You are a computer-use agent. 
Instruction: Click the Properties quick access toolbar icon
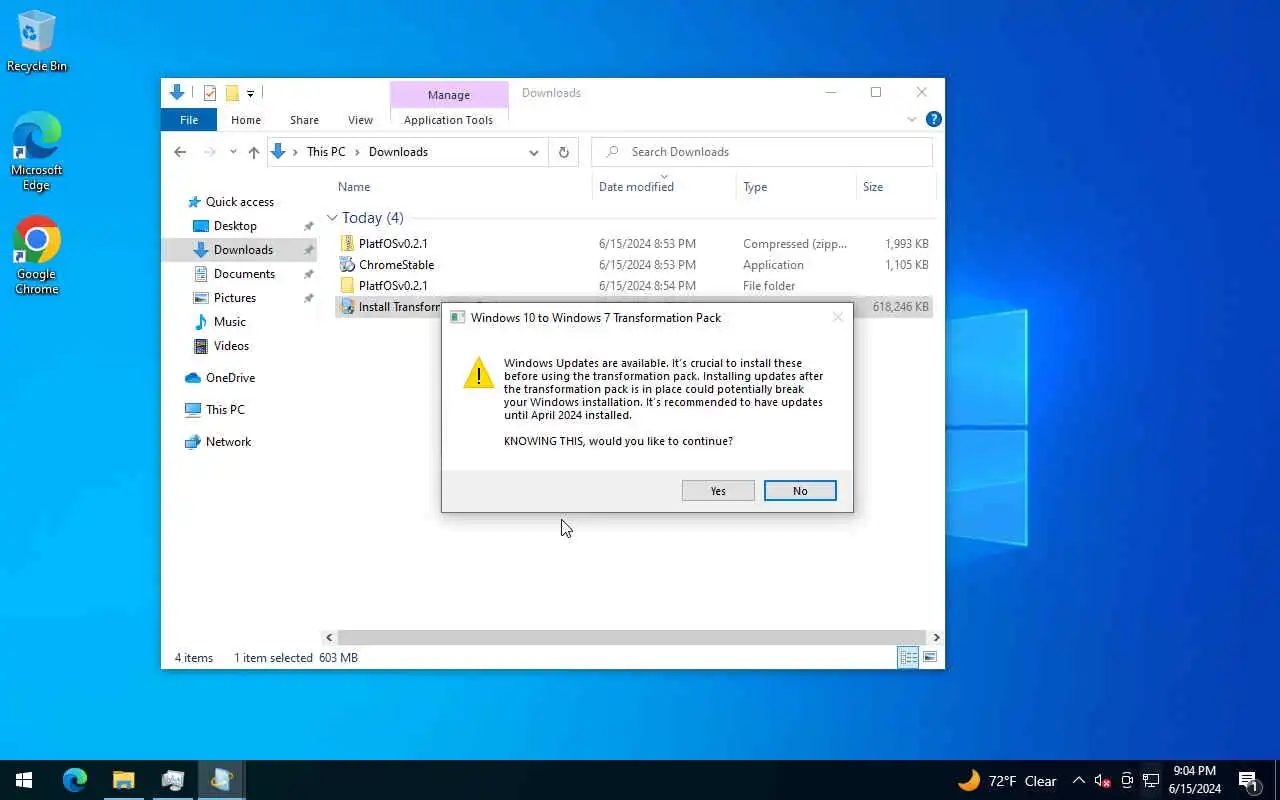tap(210, 93)
